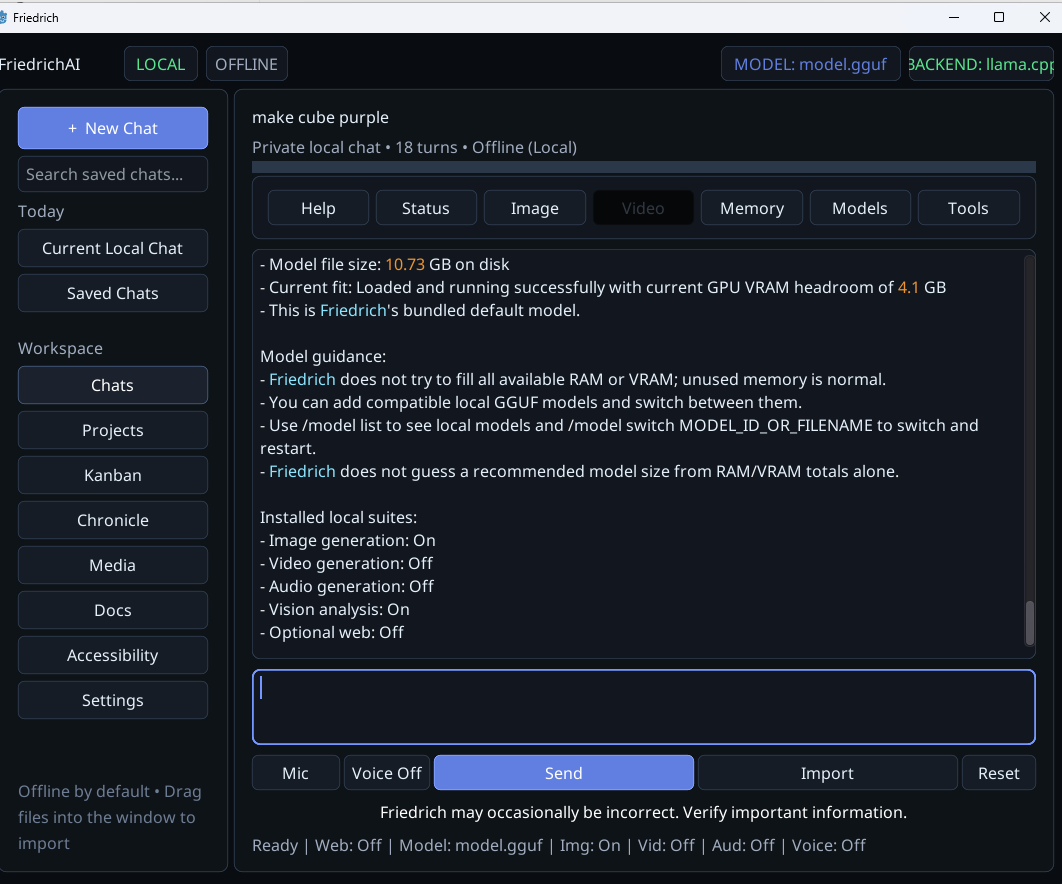Click 'Aud: Off' in the status bar
Screen dimensions: 1062x884
[x=743, y=845]
